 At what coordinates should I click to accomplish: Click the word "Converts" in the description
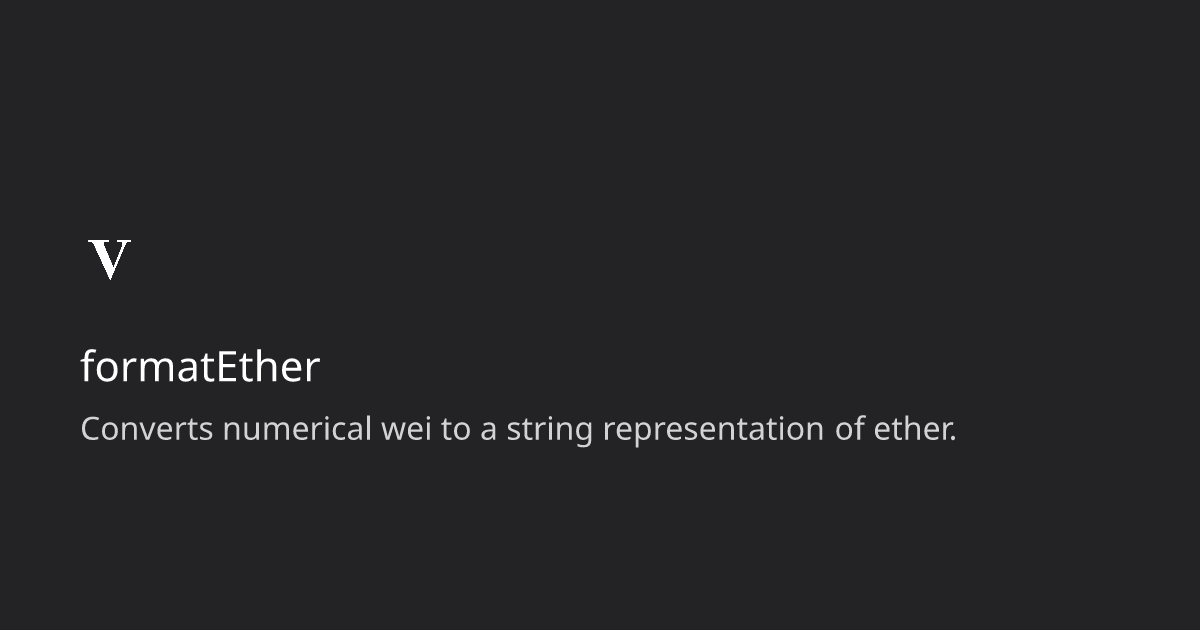[x=146, y=429]
